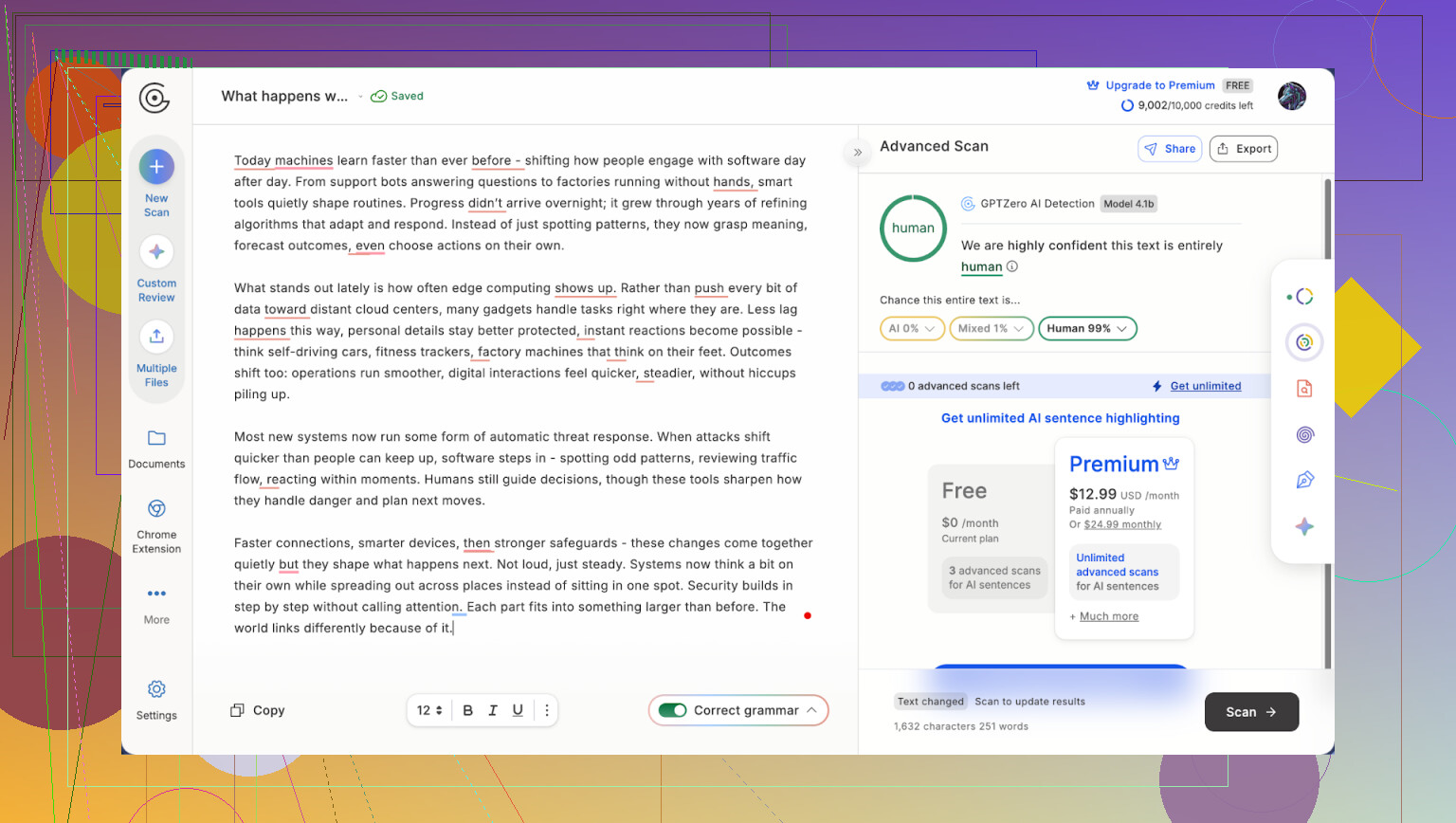
Task: Change font size with 12 stepper
Action: tap(429, 710)
